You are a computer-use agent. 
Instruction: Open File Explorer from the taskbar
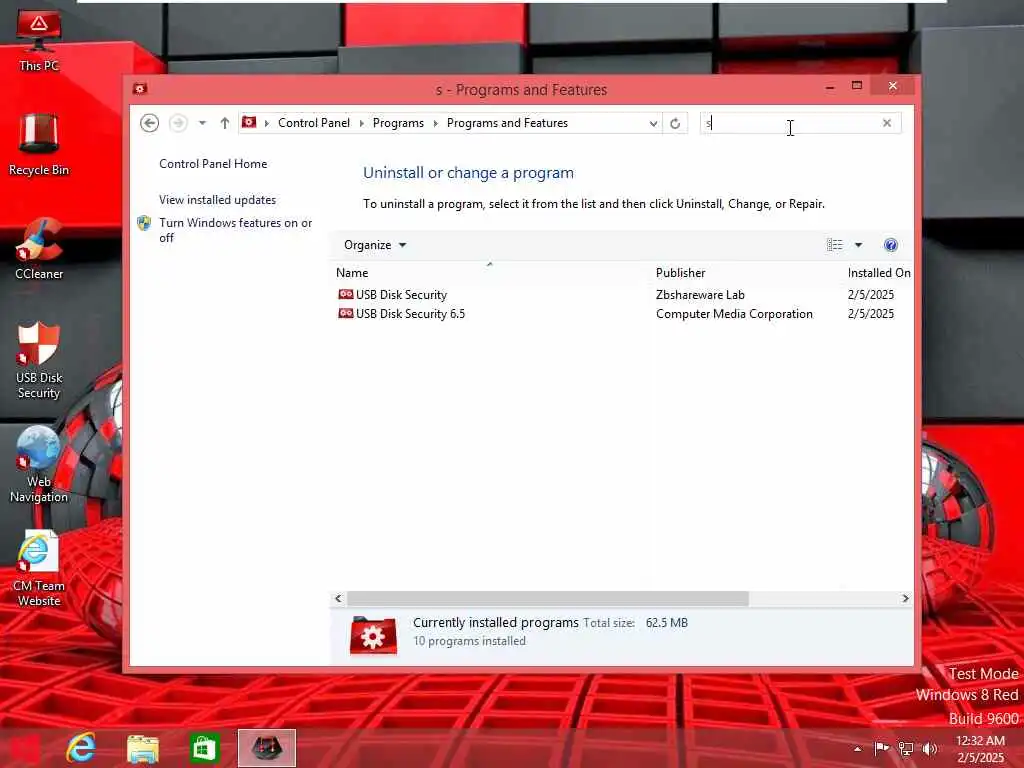[143, 748]
